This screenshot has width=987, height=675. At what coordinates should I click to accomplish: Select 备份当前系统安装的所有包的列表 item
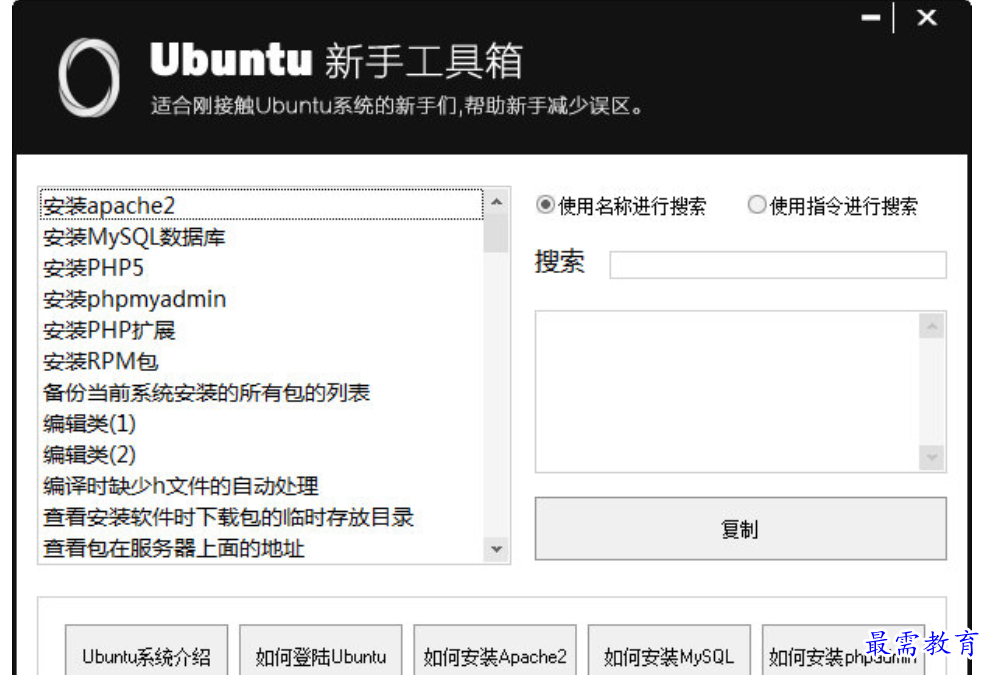point(261,392)
